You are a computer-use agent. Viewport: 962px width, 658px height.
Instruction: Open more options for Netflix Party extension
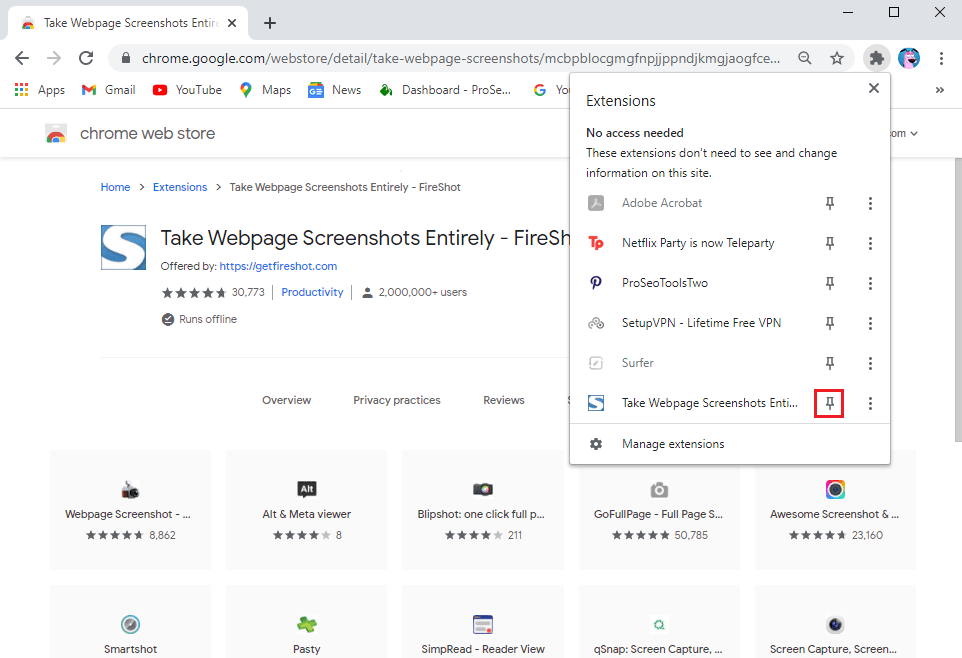[x=870, y=243]
